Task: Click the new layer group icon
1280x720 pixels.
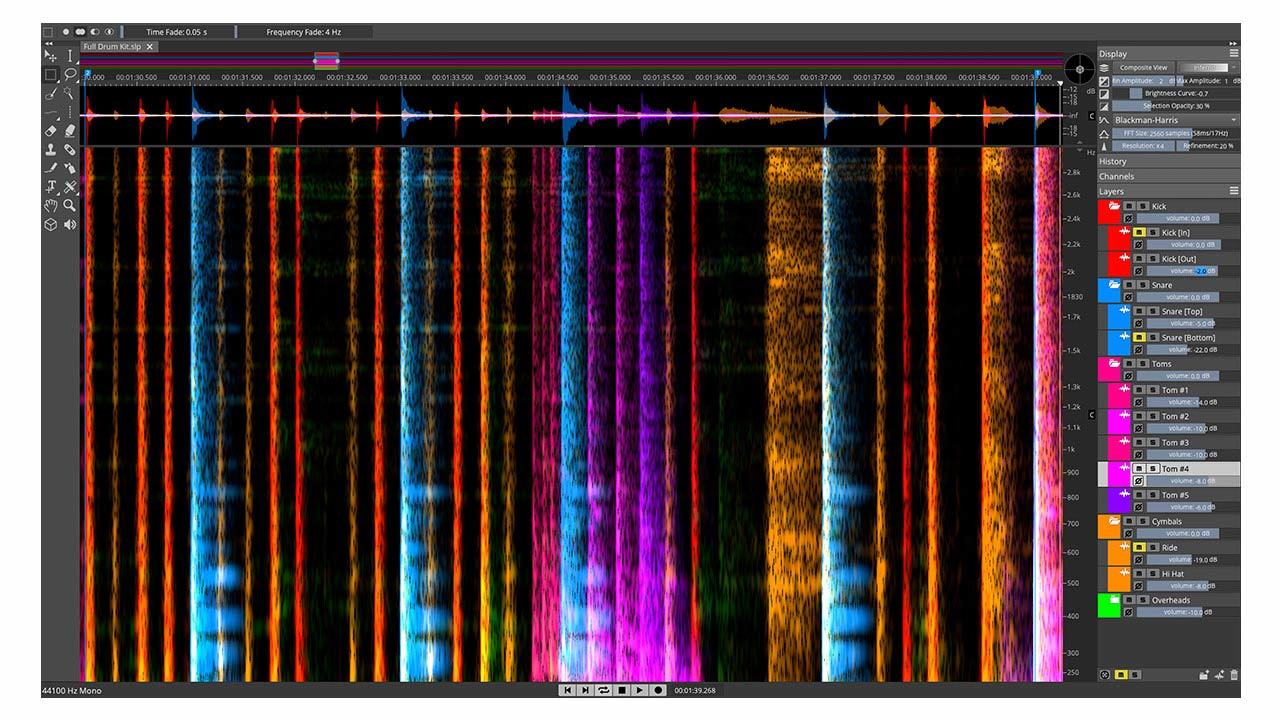Action: tap(1204, 675)
